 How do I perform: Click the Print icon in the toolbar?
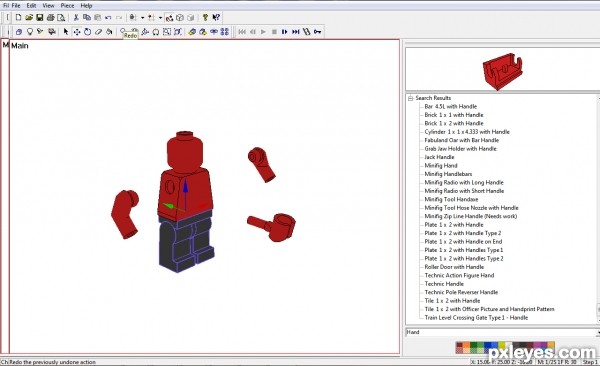click(x=50, y=18)
